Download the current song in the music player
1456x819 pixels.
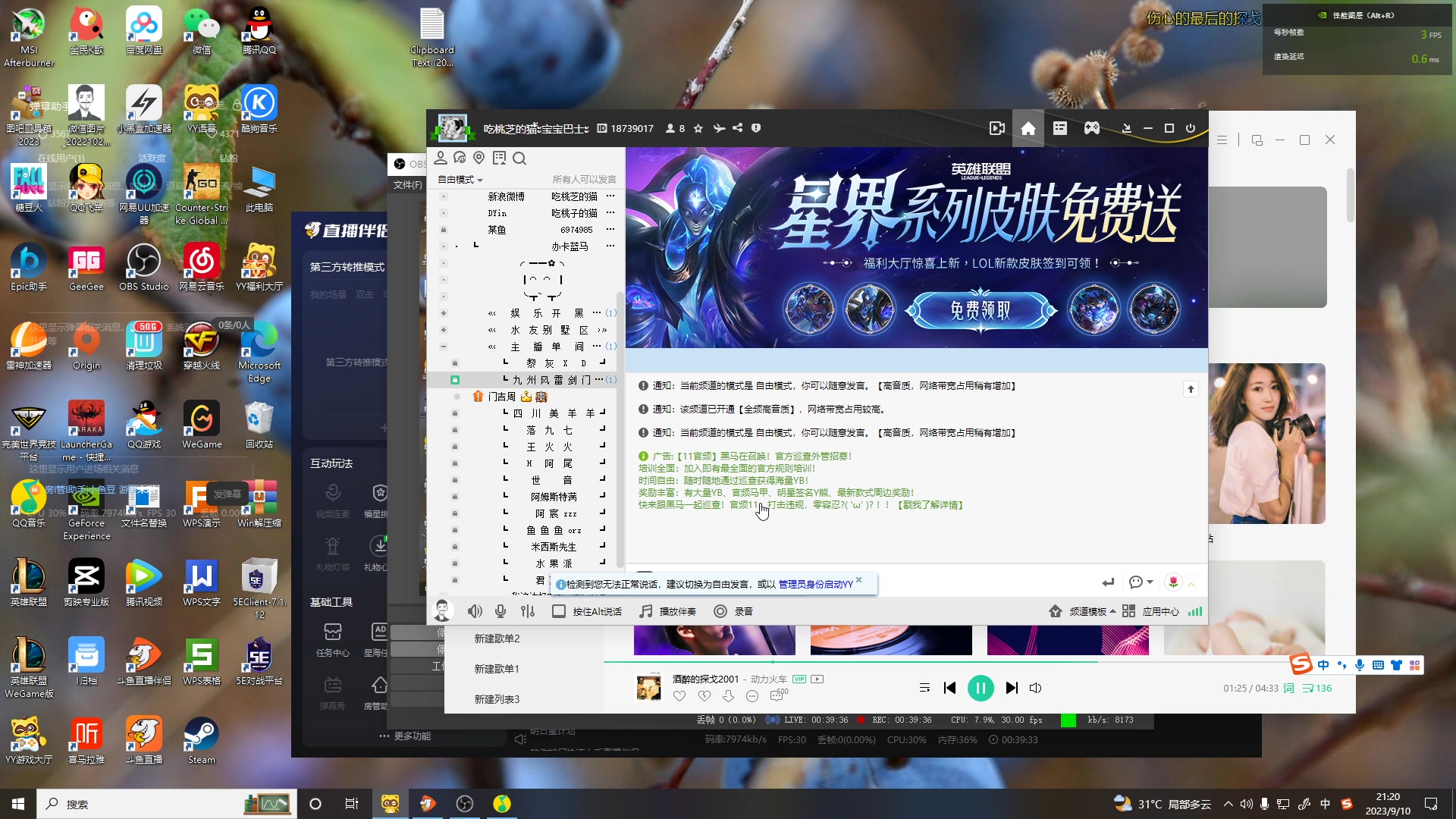tap(728, 696)
